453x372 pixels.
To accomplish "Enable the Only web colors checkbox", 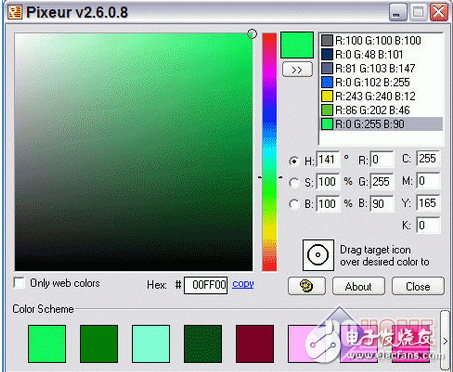I will 19,283.
